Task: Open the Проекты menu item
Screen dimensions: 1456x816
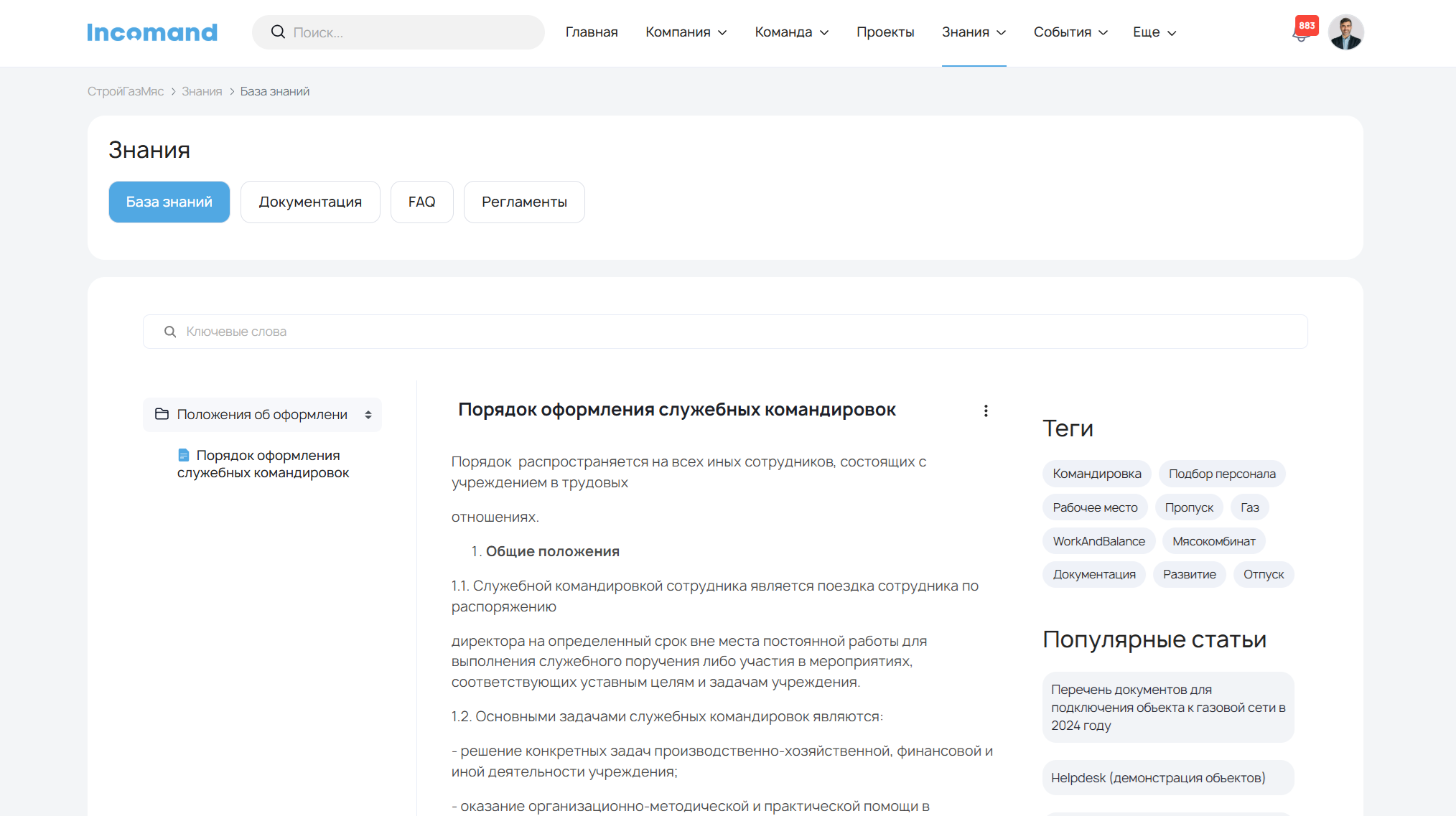Action: point(885,32)
